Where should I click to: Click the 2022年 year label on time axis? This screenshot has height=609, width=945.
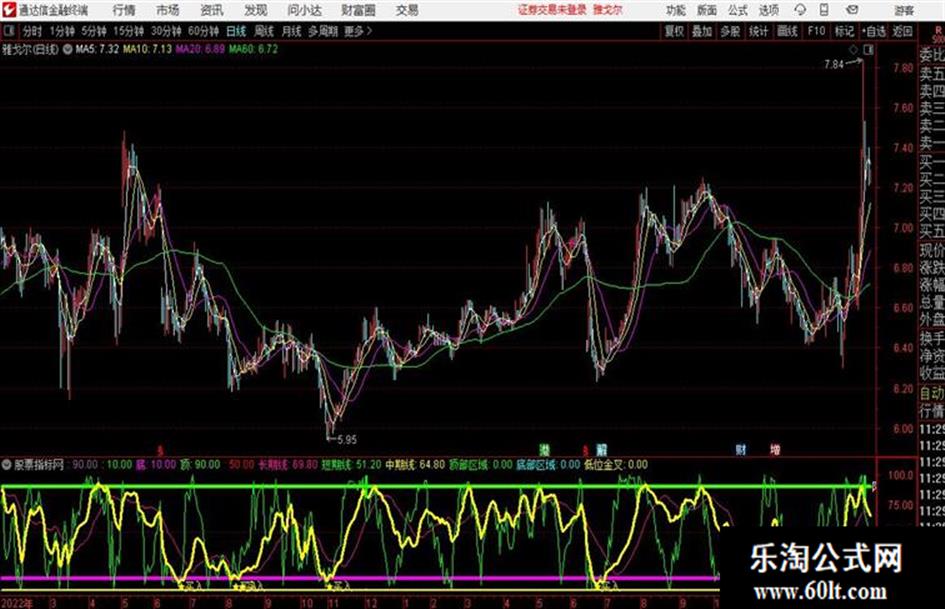[x=17, y=603]
